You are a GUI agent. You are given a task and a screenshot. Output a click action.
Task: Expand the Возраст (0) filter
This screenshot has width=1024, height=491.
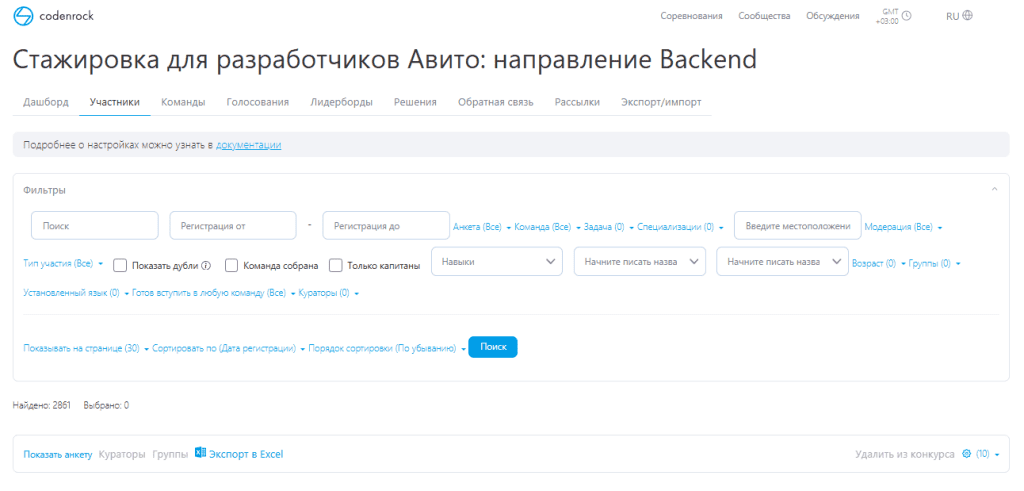pyautogui.click(x=878, y=264)
